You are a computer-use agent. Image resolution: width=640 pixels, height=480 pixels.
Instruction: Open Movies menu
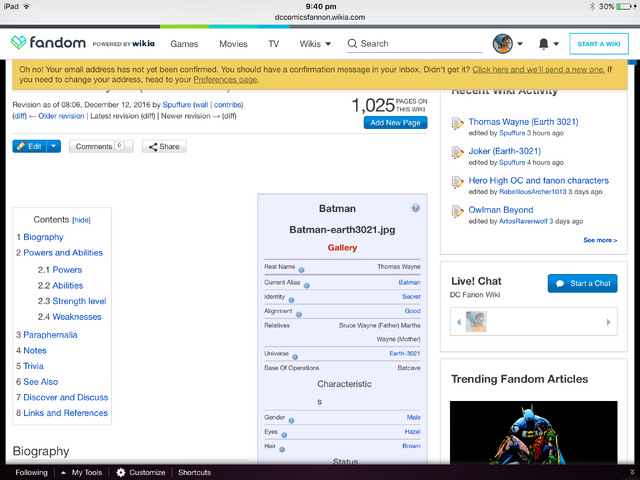tap(233, 44)
